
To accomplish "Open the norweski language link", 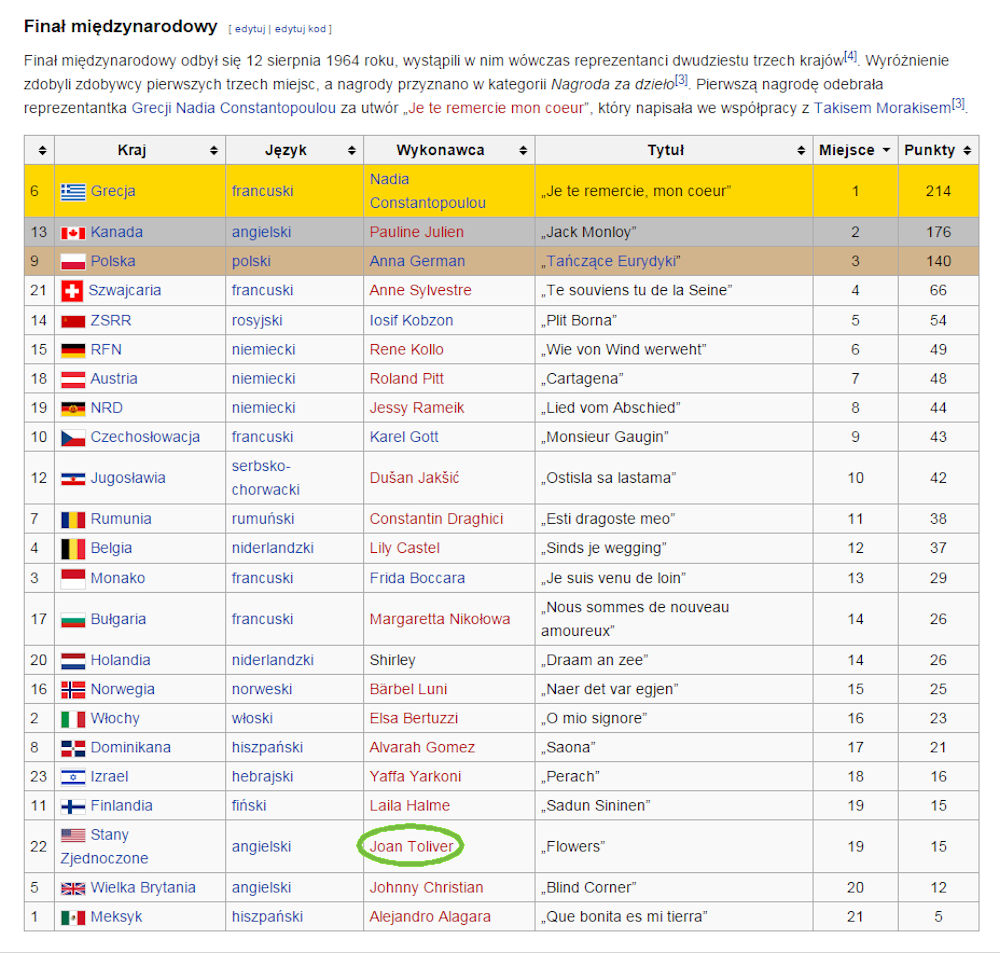I will coord(261,690).
